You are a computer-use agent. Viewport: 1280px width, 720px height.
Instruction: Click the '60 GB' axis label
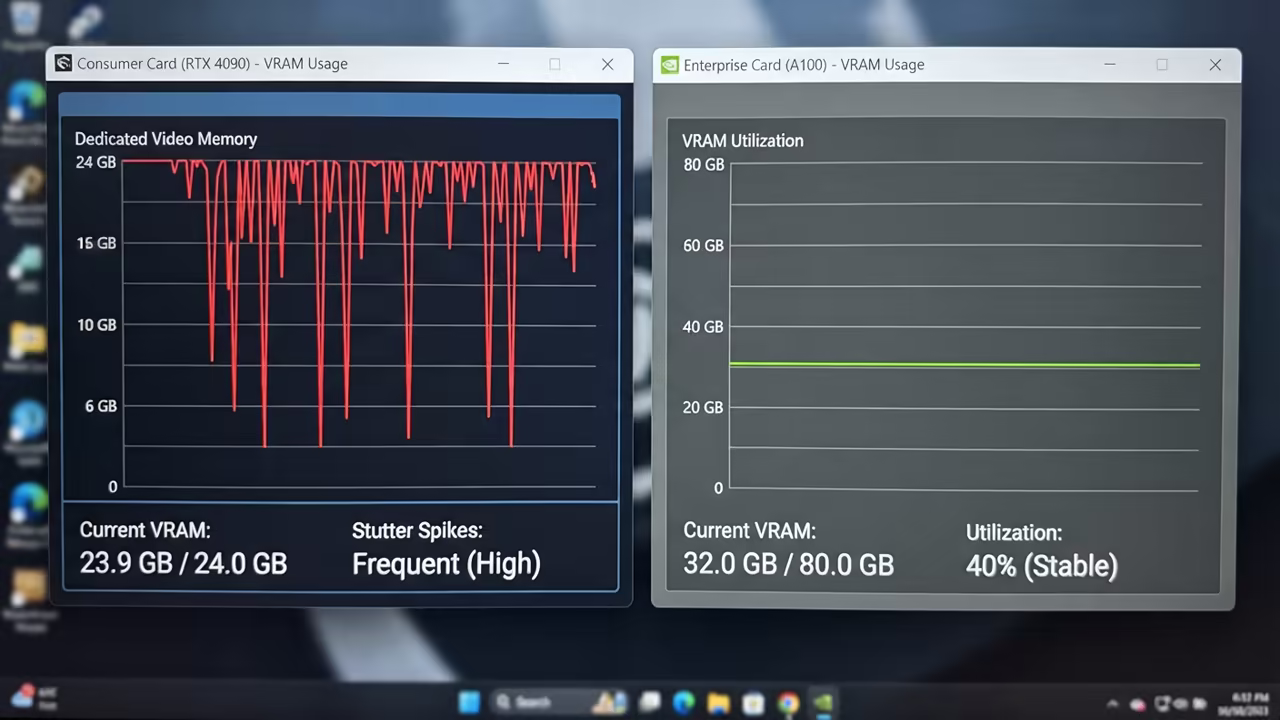[704, 246]
